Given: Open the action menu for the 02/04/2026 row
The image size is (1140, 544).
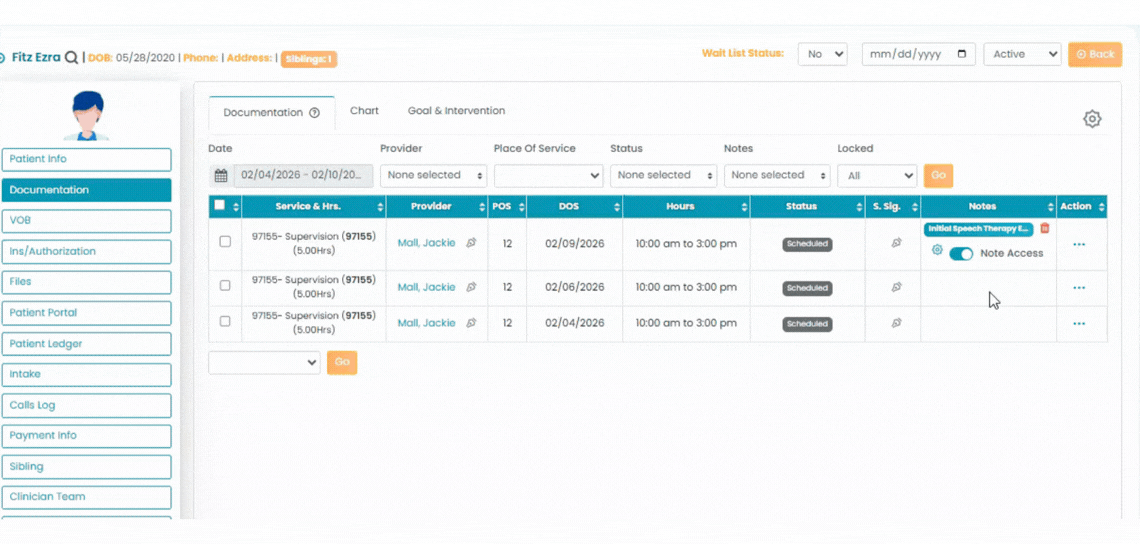Looking at the screenshot, I should tap(1079, 324).
